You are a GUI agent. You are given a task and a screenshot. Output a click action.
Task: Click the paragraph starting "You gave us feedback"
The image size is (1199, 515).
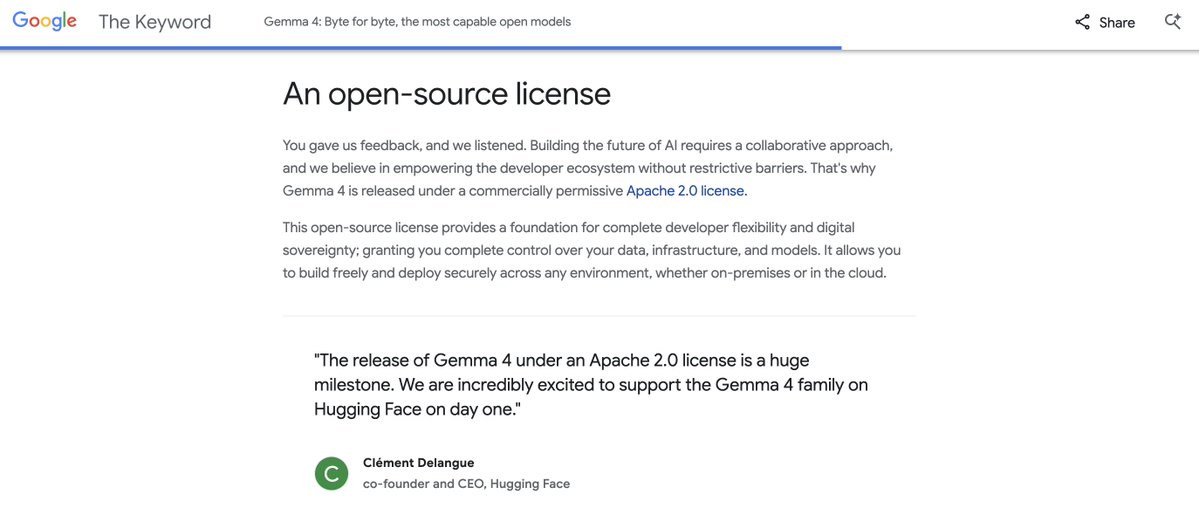pos(585,168)
